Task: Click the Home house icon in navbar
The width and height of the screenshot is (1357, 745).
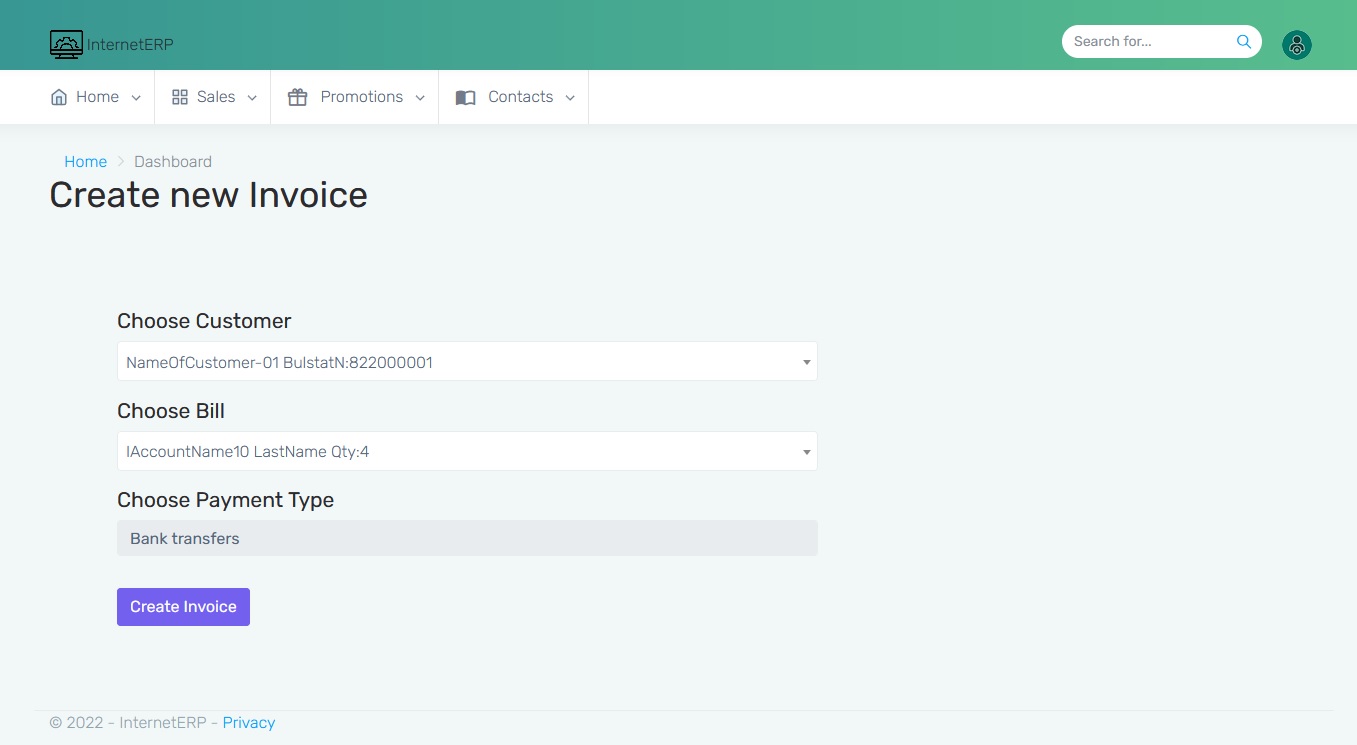Action: (x=59, y=97)
